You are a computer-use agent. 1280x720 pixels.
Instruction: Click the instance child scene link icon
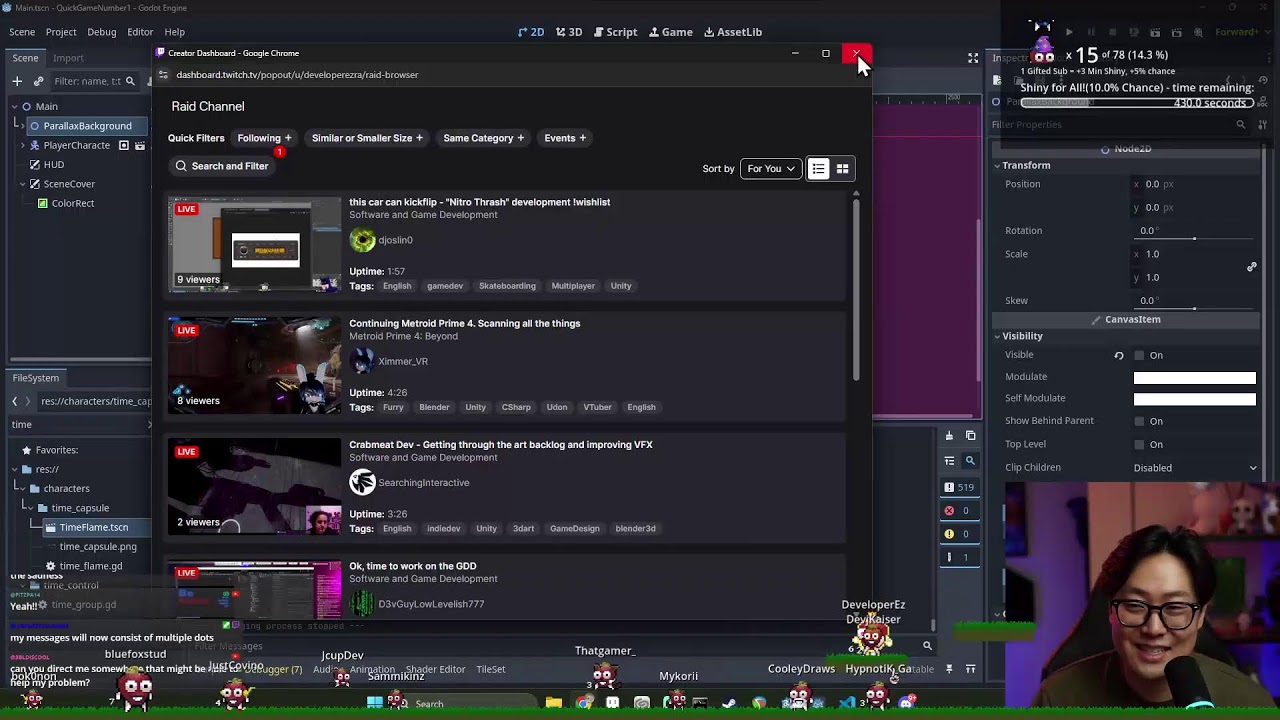38,81
